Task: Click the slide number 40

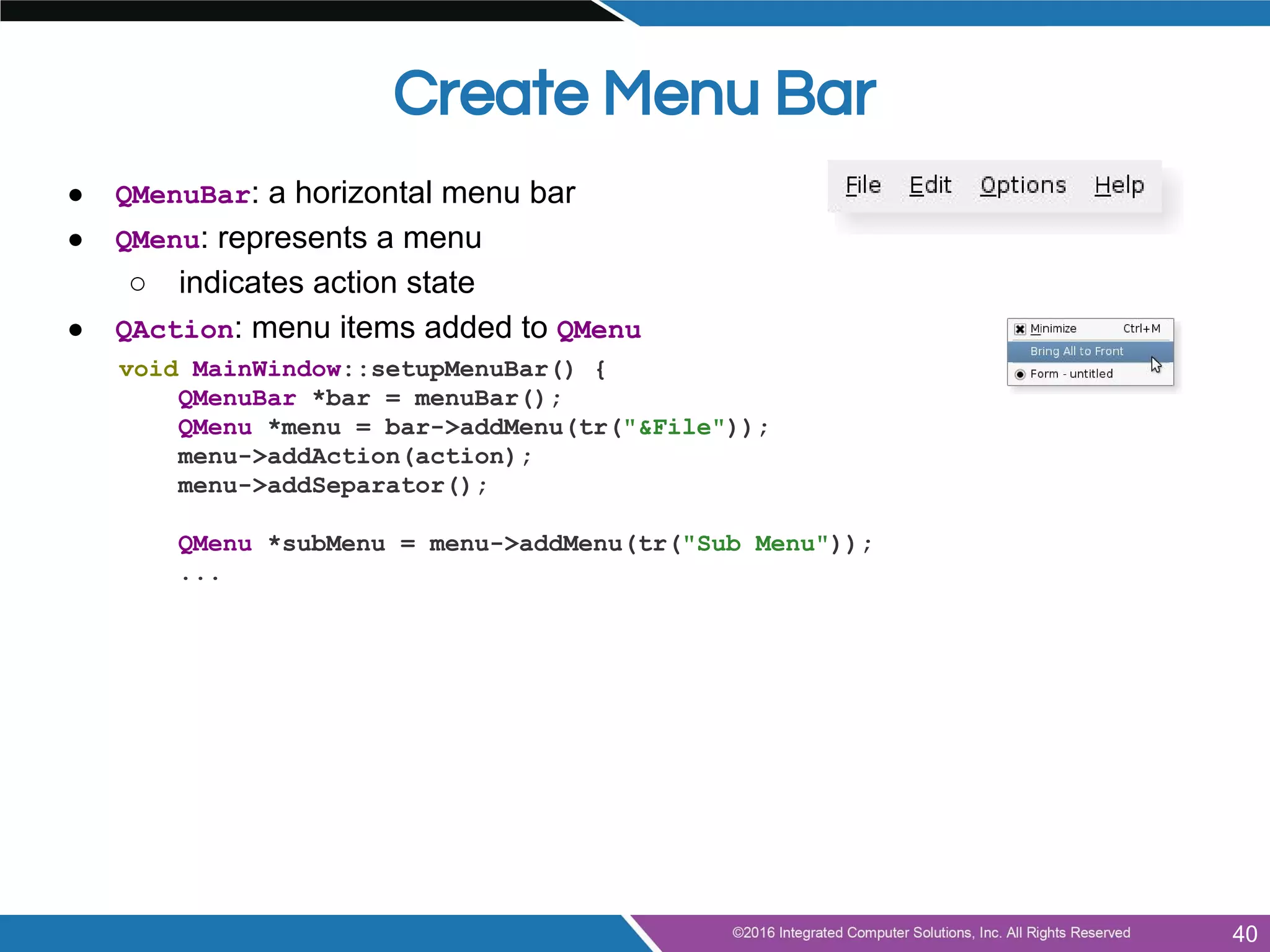Action: tap(1245, 933)
